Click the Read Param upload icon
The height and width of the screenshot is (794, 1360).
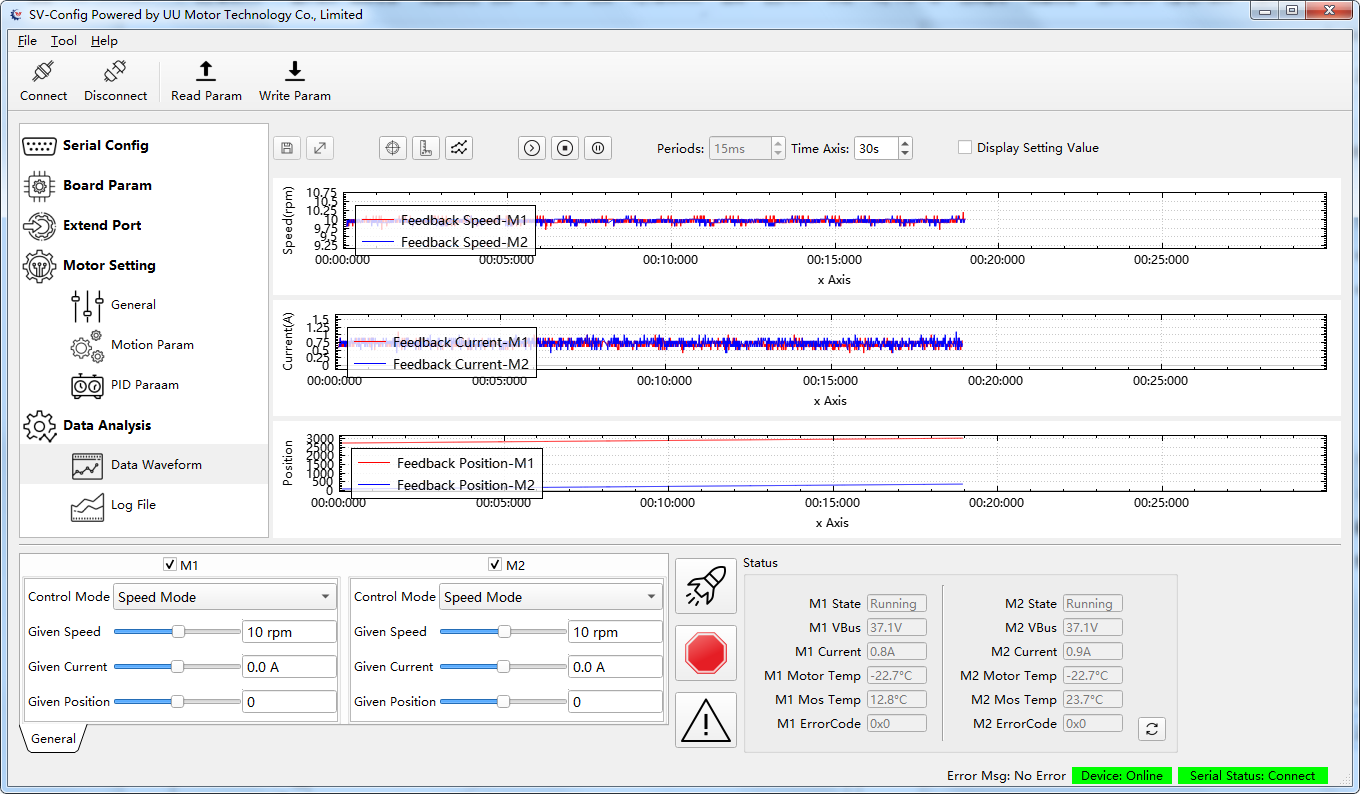click(206, 71)
